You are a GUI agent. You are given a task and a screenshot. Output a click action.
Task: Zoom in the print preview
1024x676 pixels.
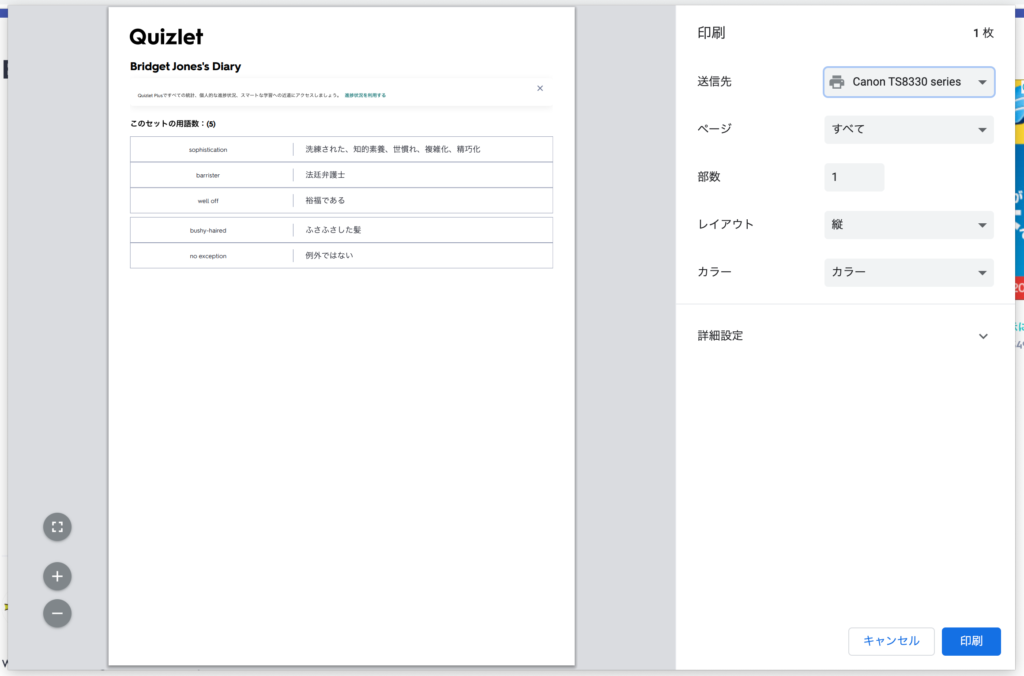pyautogui.click(x=57, y=576)
